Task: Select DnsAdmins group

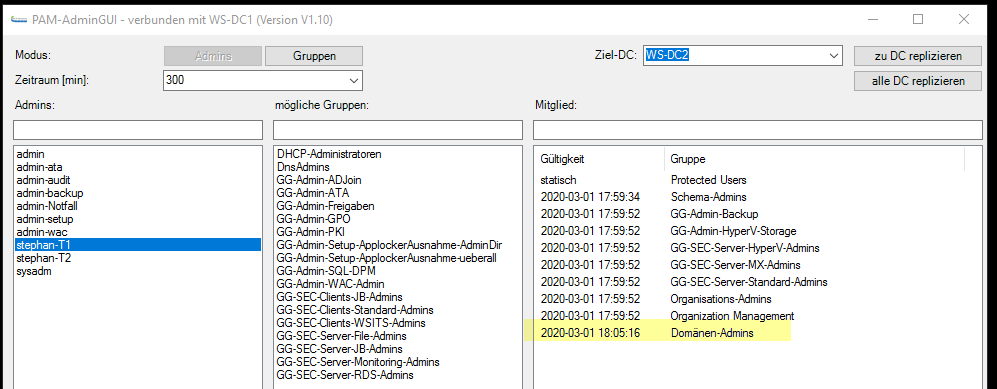Action: [398, 167]
